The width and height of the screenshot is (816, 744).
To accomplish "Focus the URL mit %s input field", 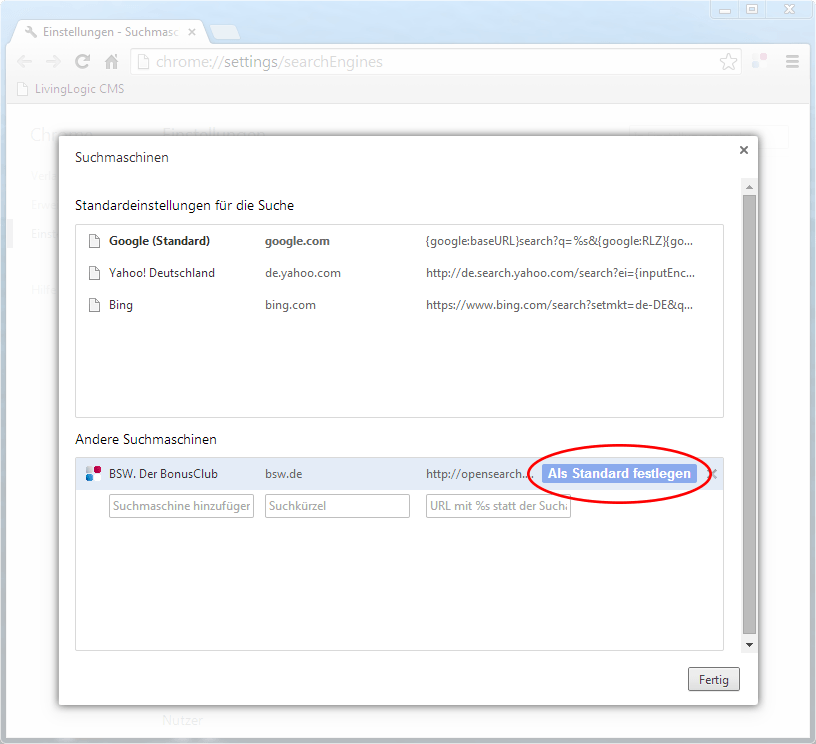I will tap(498, 506).
